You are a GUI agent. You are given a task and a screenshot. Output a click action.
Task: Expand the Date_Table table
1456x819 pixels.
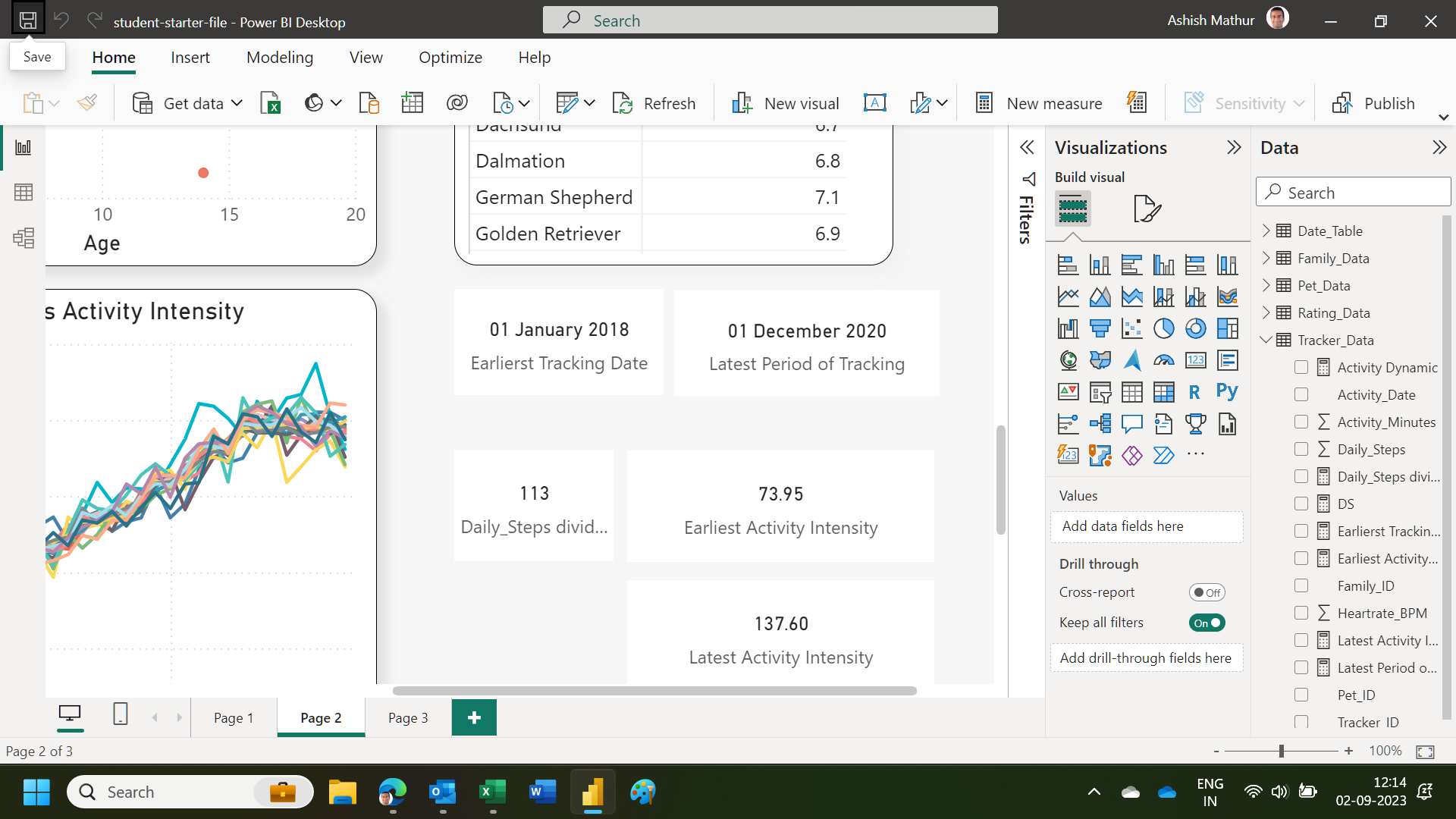point(1266,231)
